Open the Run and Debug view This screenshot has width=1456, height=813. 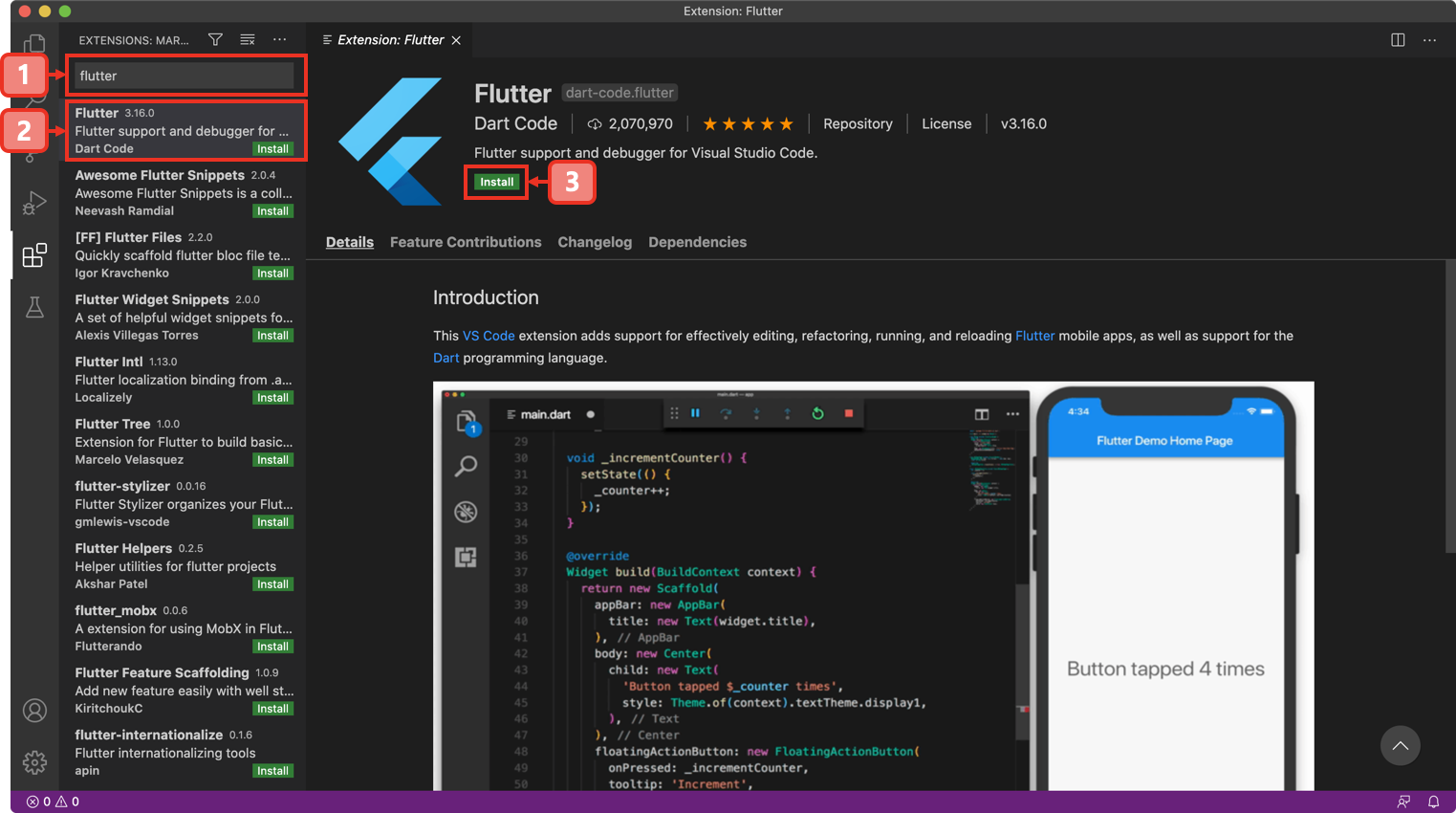pos(34,203)
